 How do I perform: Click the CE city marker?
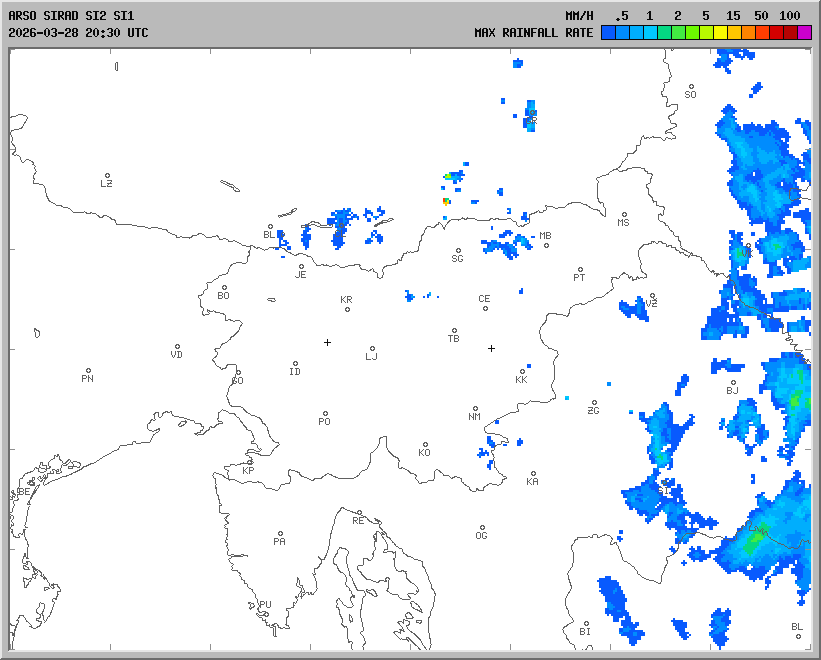pos(485,307)
